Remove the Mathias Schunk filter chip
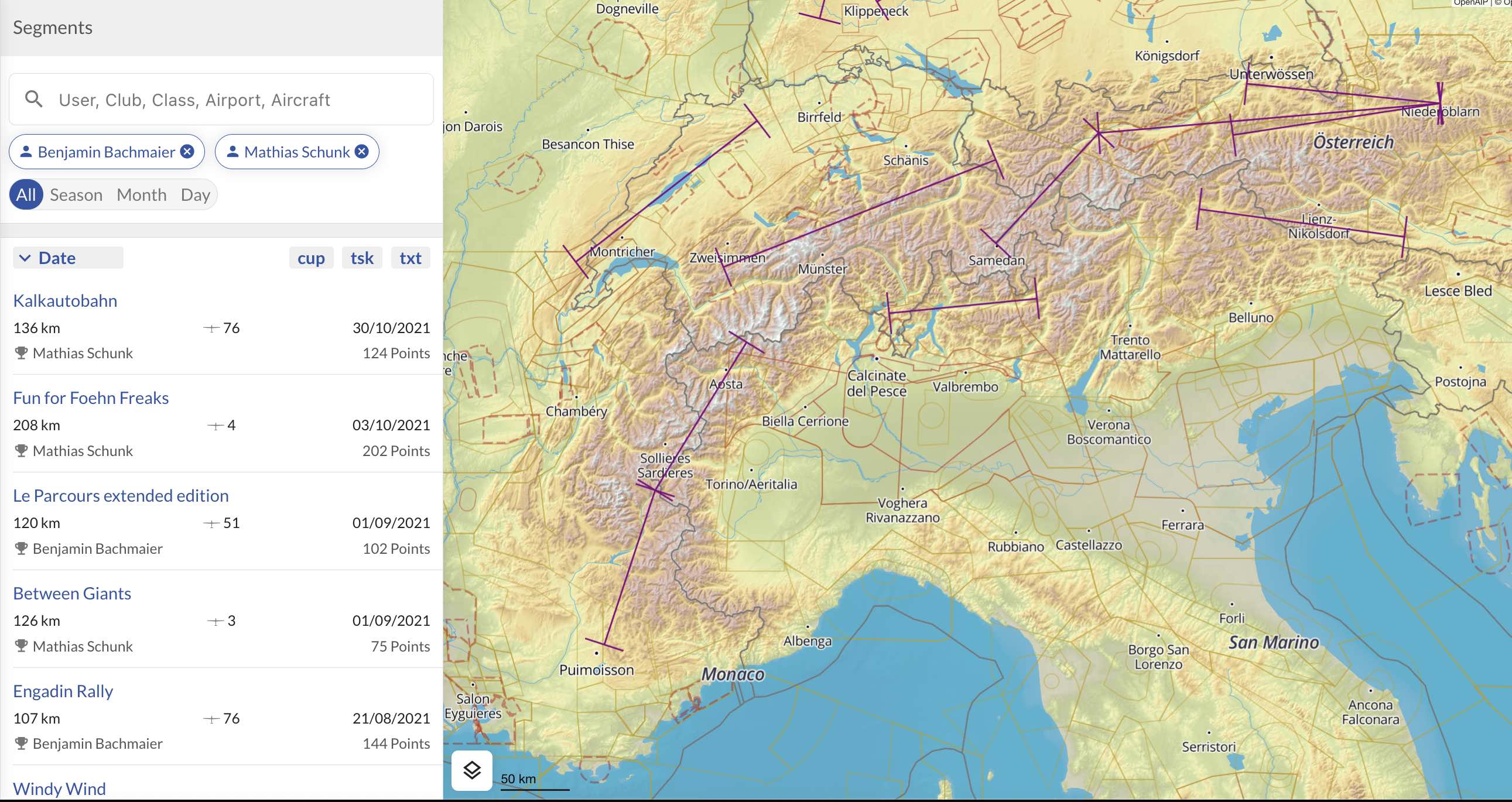The width and height of the screenshot is (1512, 802). [x=362, y=152]
